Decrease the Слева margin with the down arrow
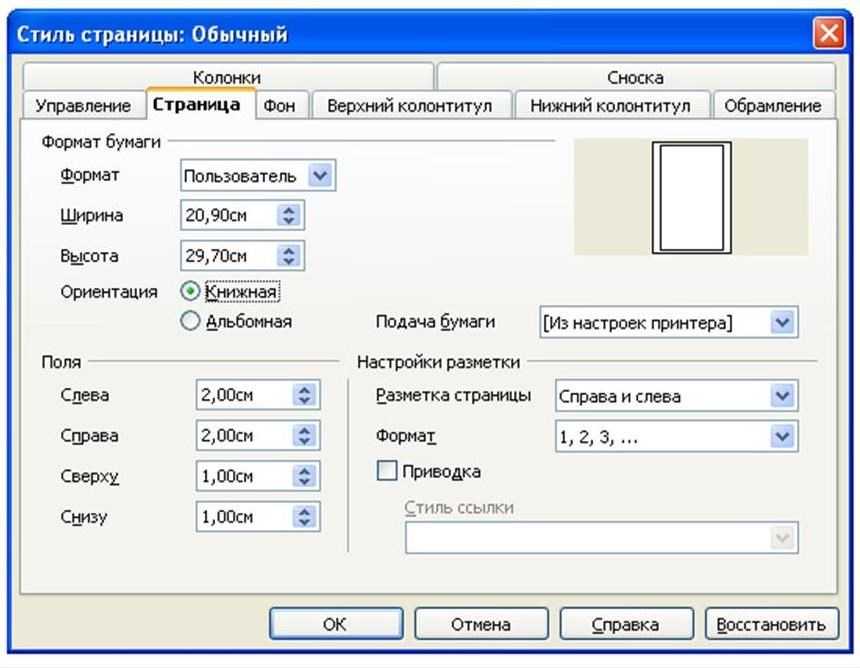860x668 pixels. pos(305,400)
